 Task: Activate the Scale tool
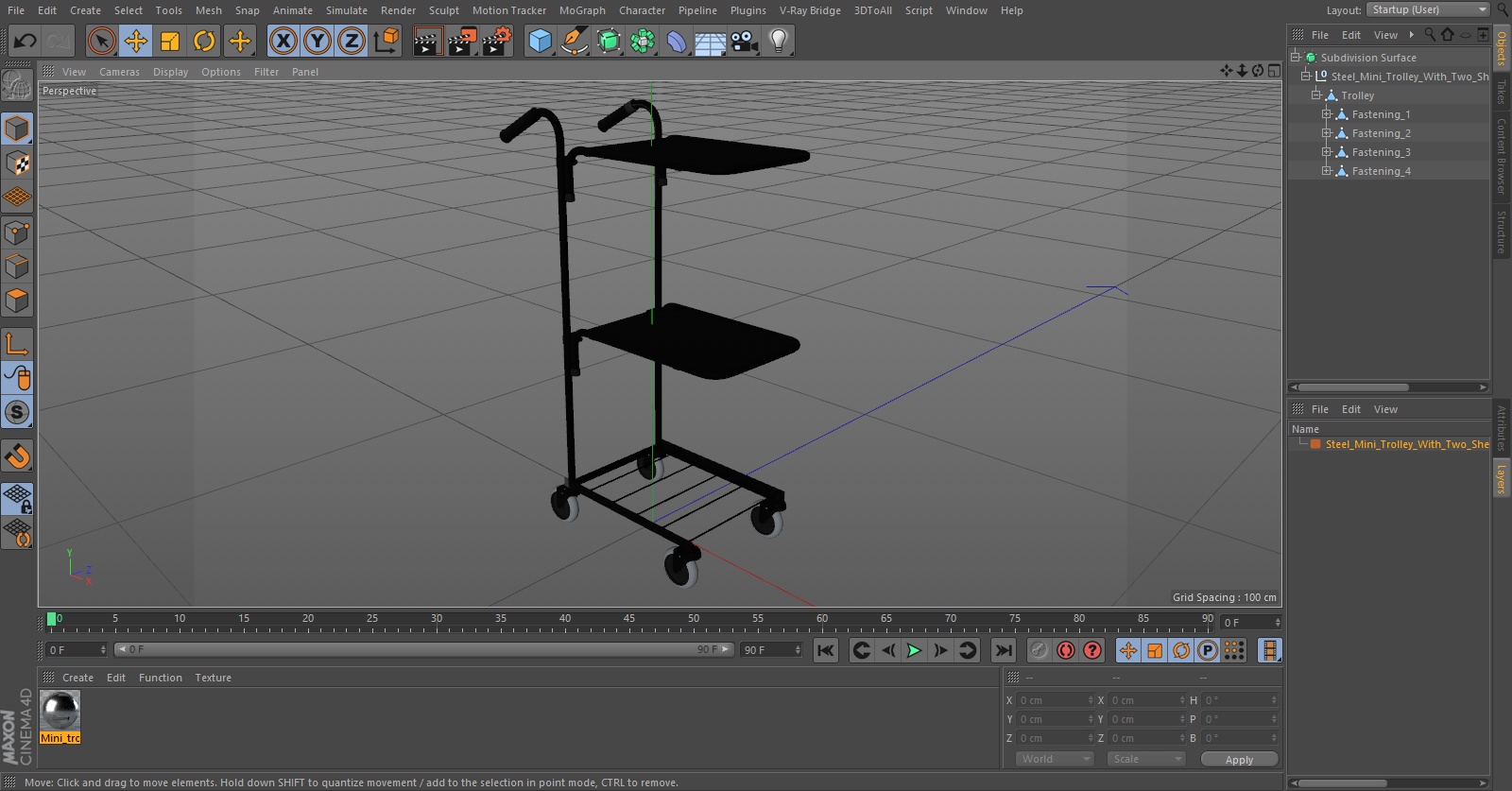coord(170,41)
